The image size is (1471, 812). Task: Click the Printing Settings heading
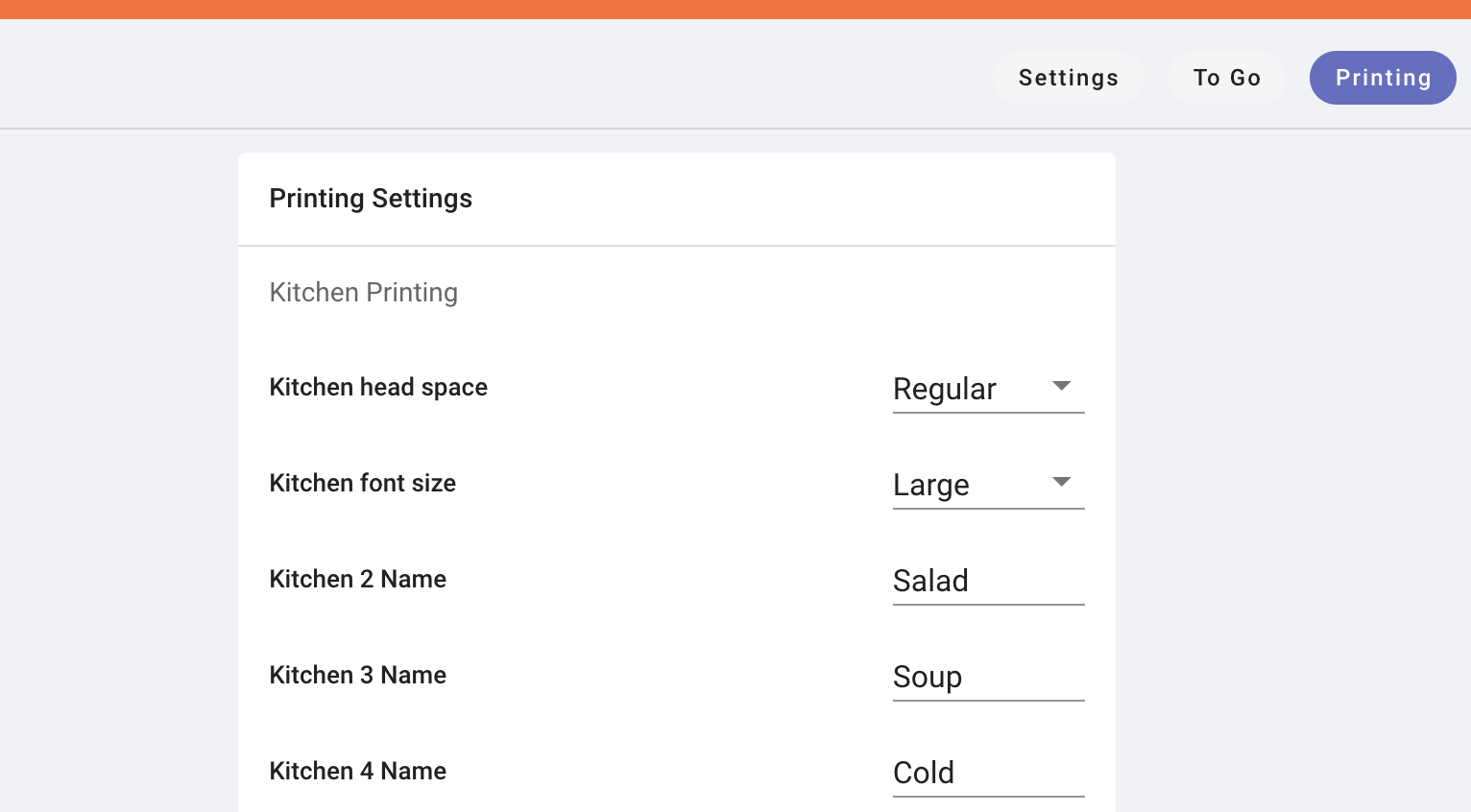pos(371,199)
